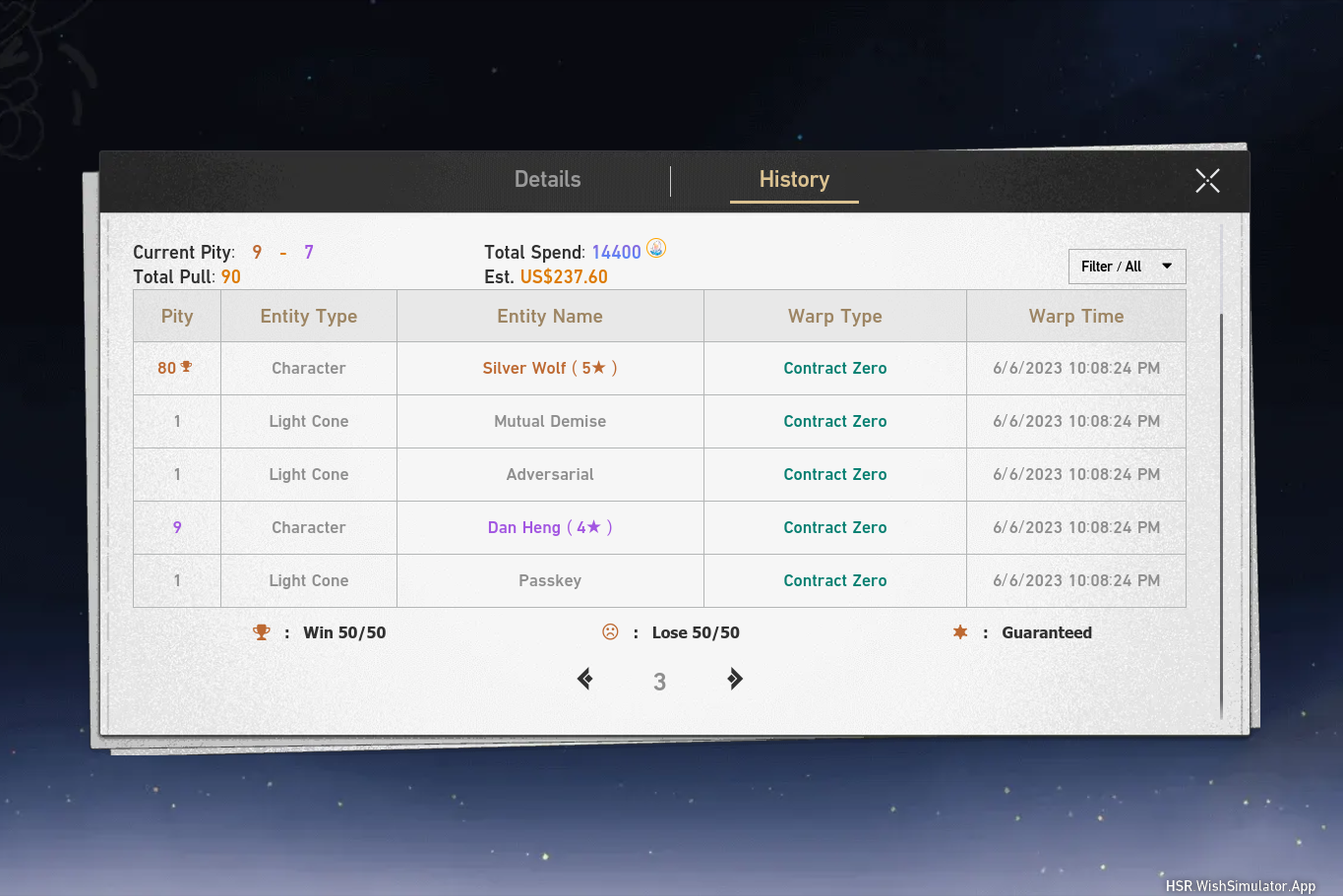
Task: Select the Mutual Demise light cone row
Action: coord(549,421)
